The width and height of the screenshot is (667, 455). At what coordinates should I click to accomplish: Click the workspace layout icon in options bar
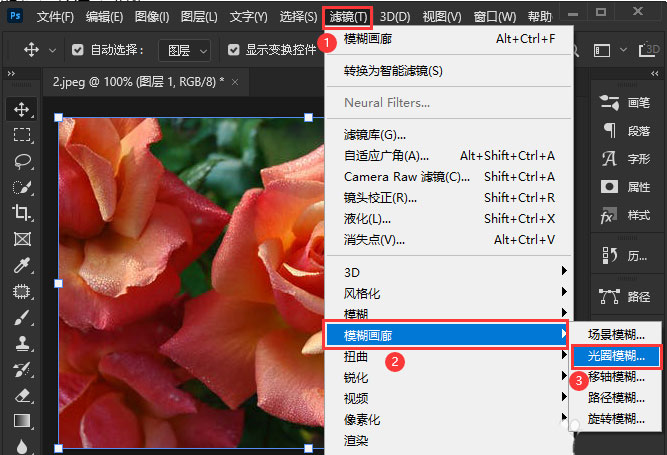point(602,51)
